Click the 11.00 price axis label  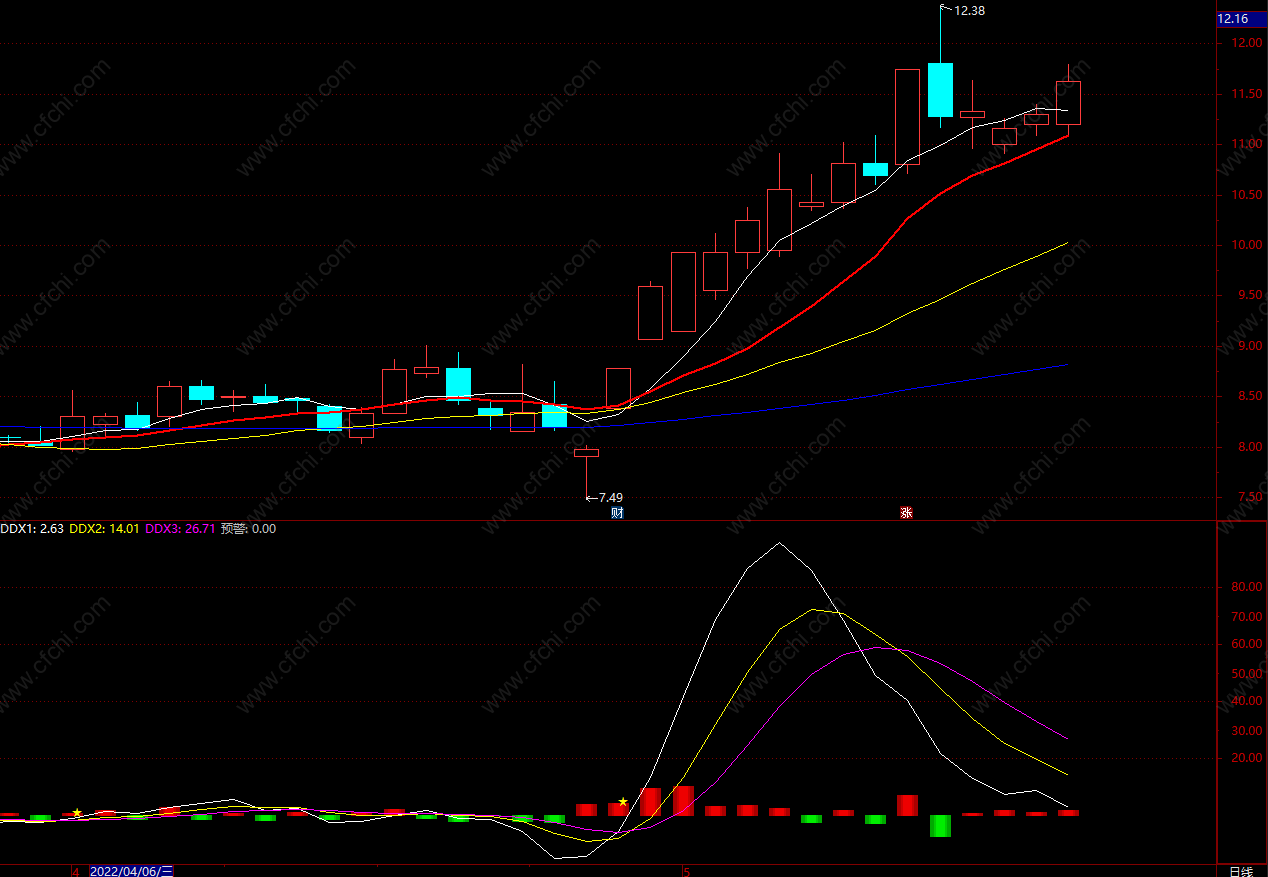tap(1246, 144)
